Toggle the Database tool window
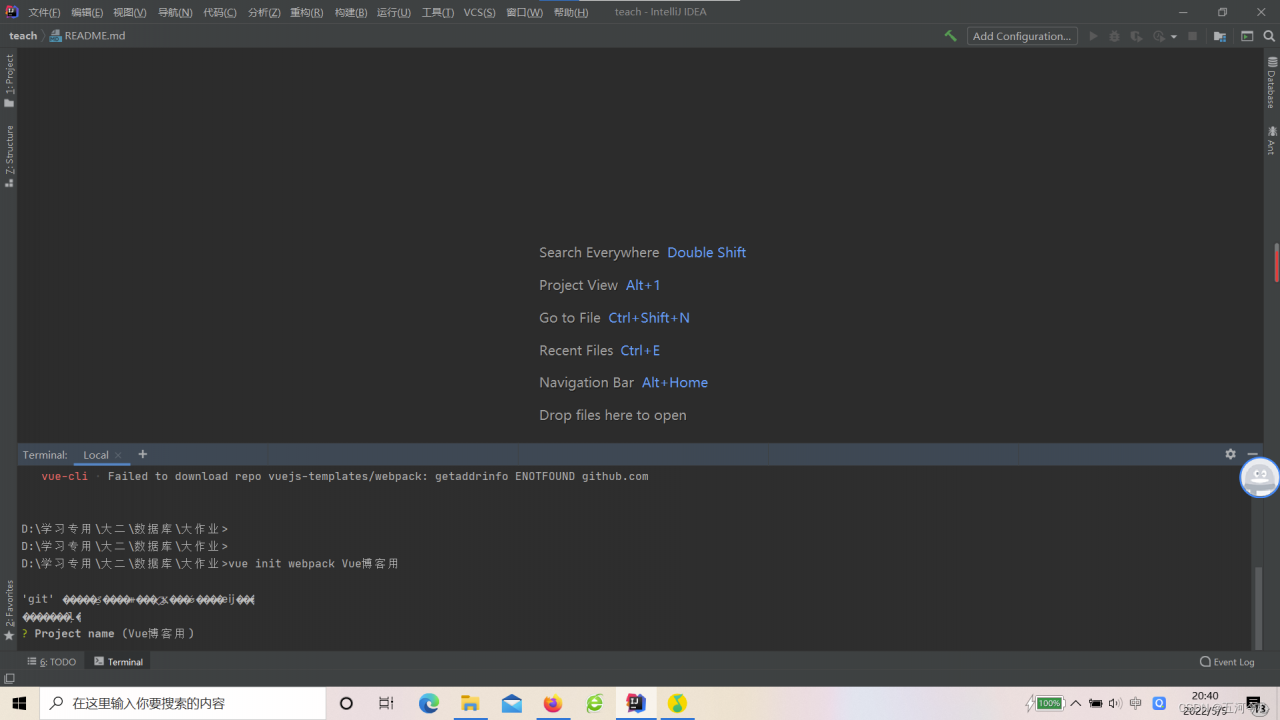 tap(1271, 83)
